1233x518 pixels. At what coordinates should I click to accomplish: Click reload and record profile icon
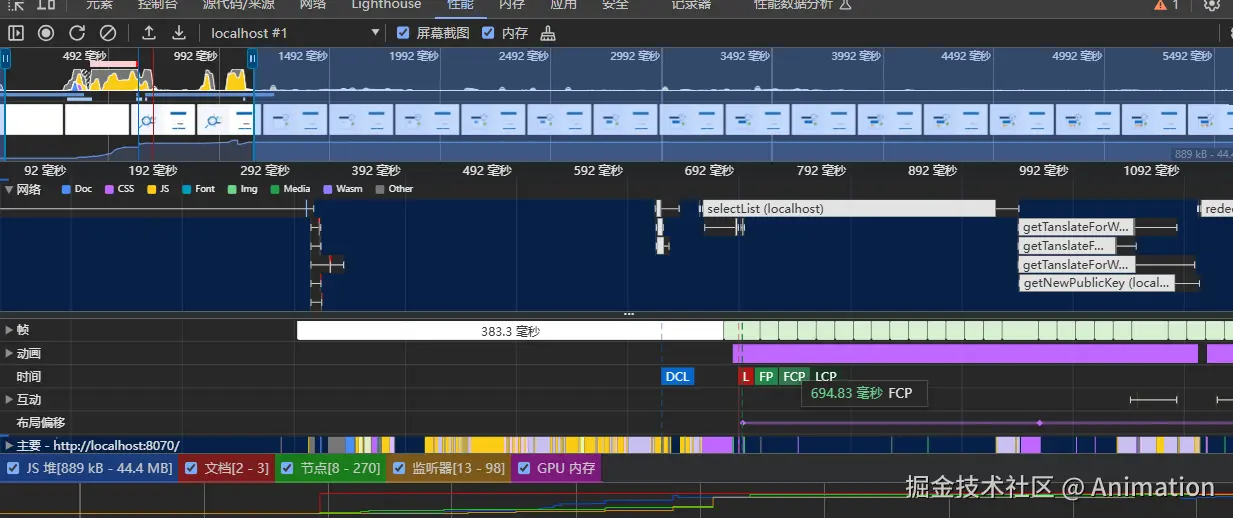tap(77, 33)
